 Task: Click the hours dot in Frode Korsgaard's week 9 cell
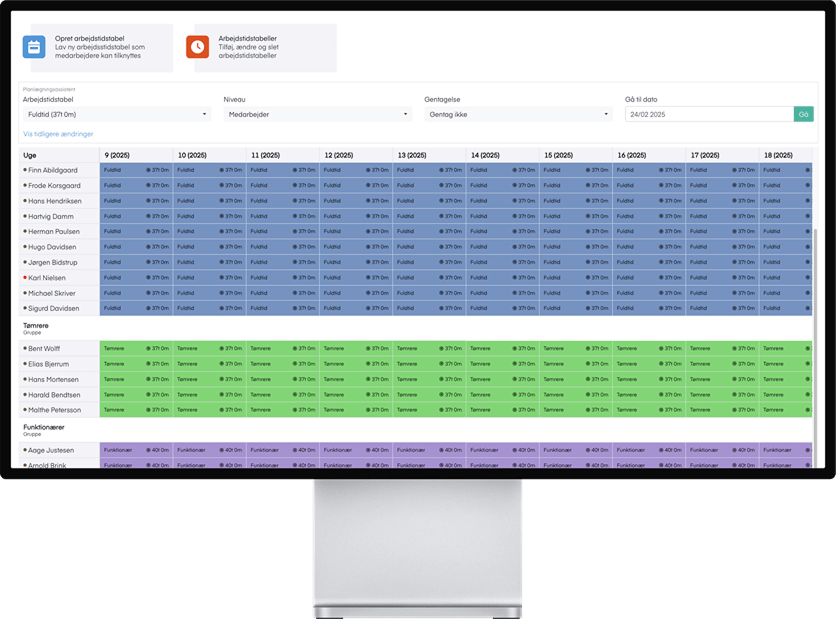pos(149,186)
